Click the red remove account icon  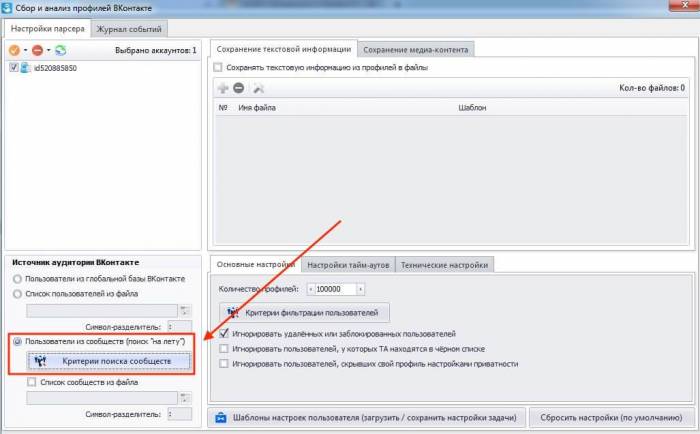coord(39,50)
